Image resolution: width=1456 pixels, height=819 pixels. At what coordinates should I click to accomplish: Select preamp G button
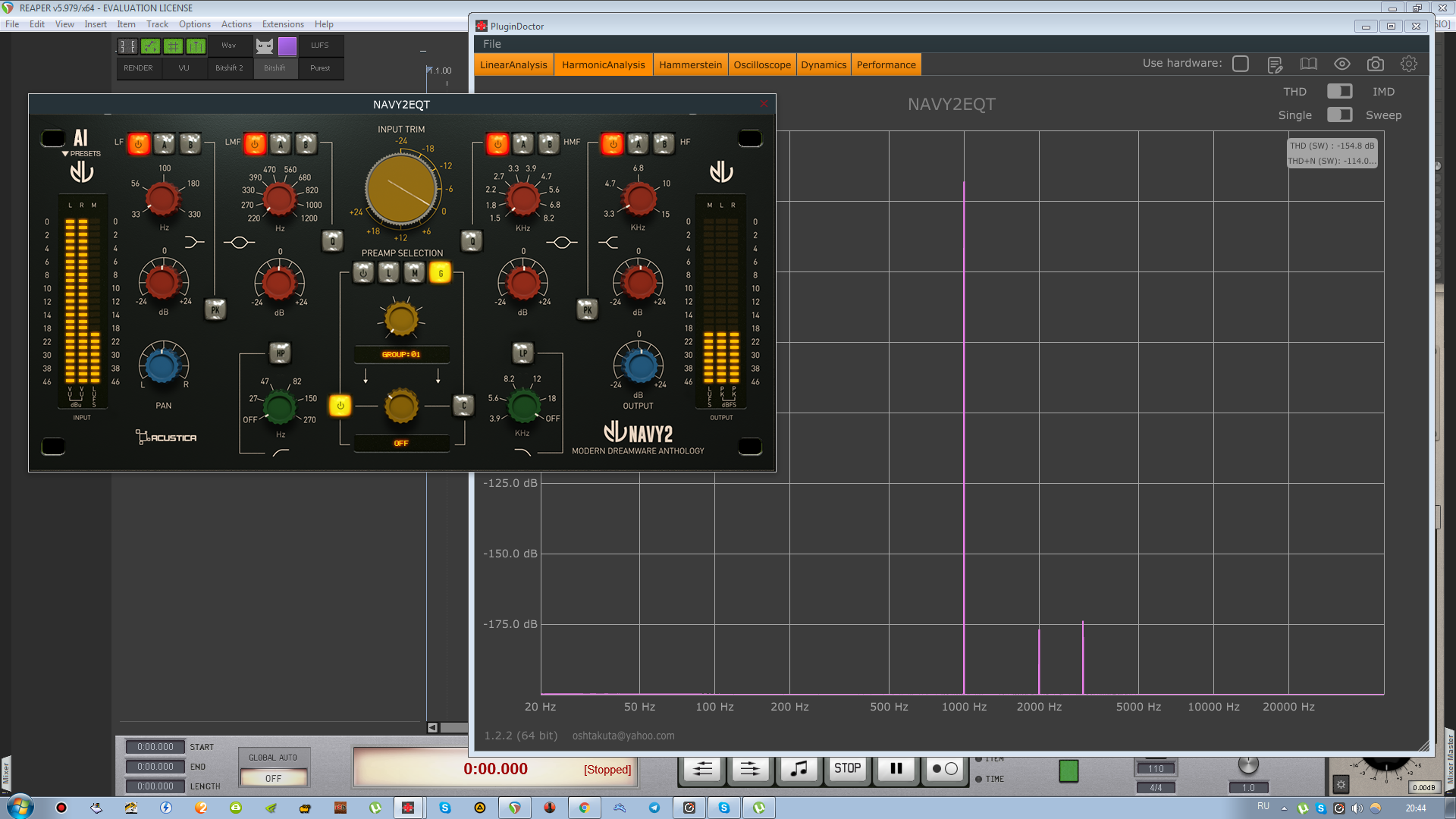[x=440, y=273]
